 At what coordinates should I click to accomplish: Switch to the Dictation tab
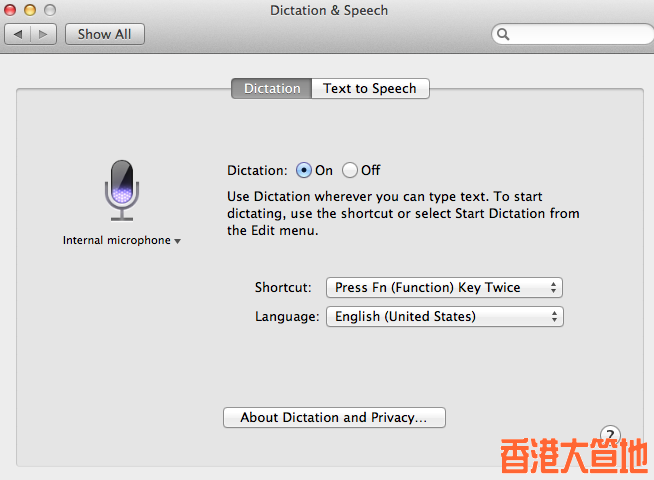(272, 88)
